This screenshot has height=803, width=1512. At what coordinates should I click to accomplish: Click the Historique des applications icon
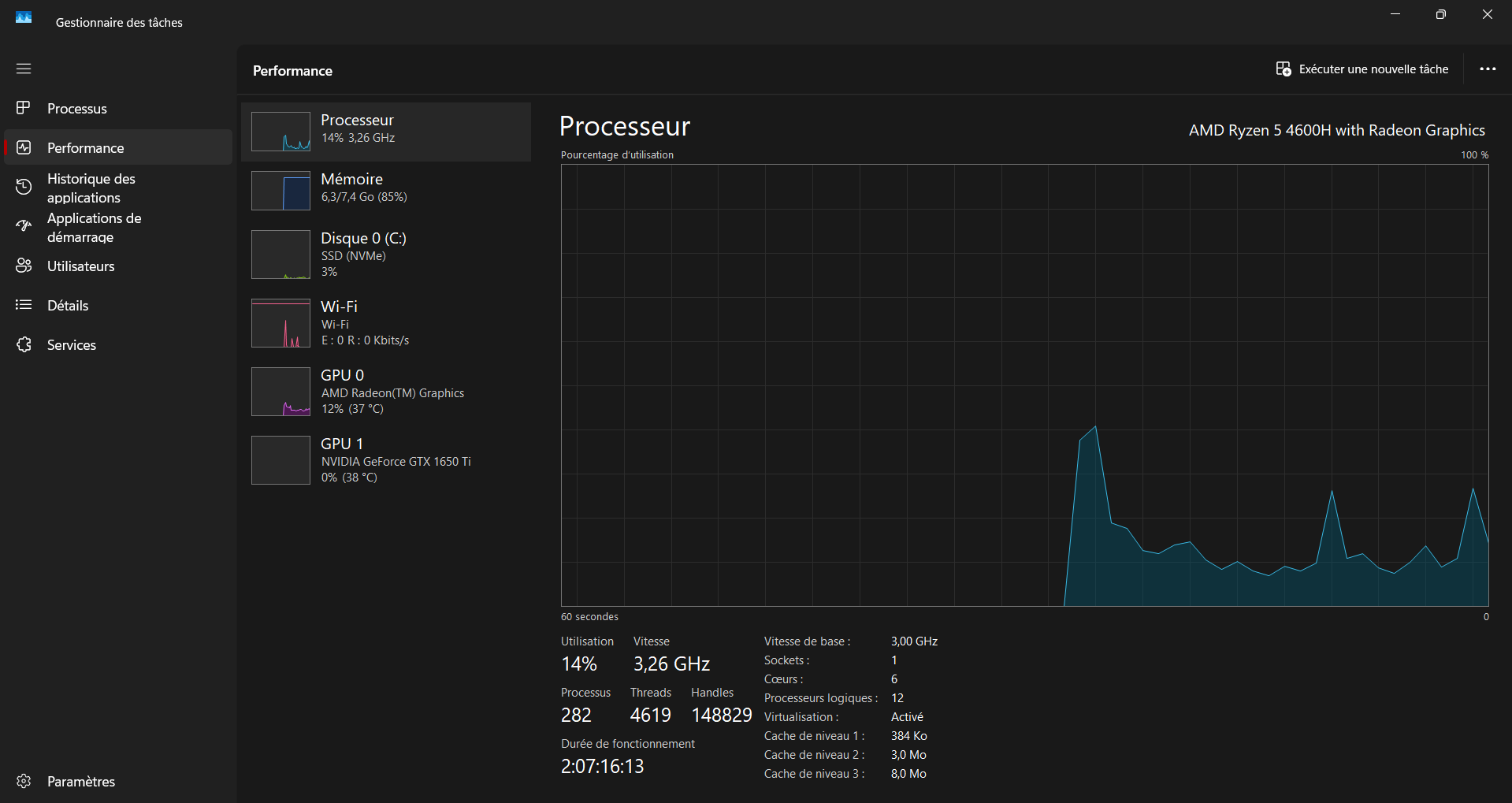coord(24,187)
